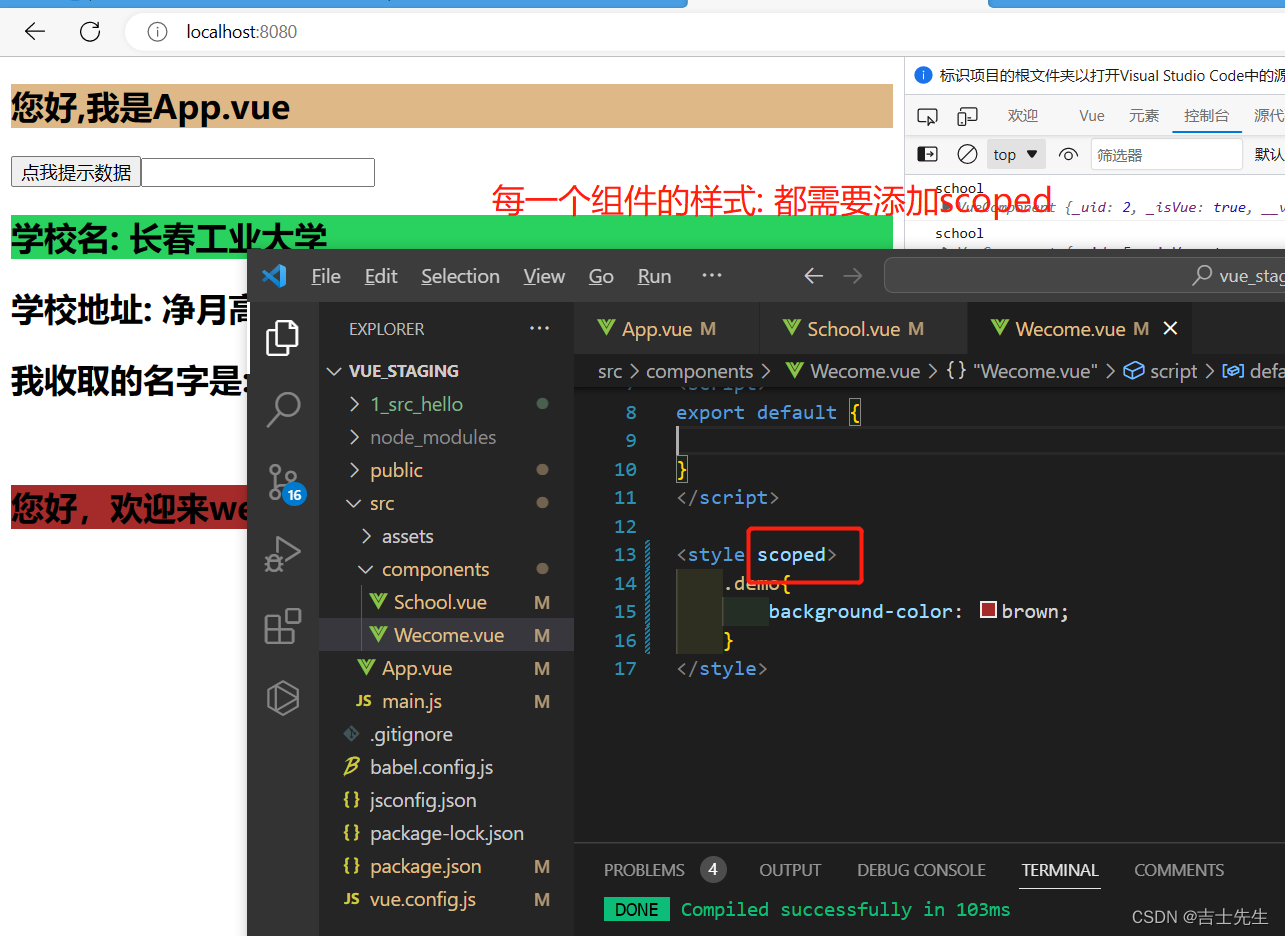Expand the 1_src_hello folder

point(447,404)
